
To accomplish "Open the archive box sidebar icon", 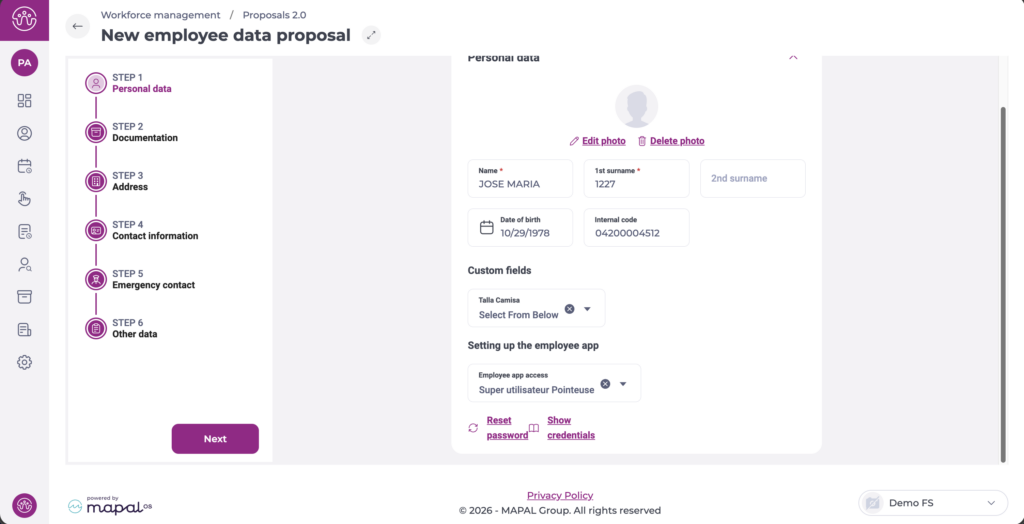I will pos(25,297).
